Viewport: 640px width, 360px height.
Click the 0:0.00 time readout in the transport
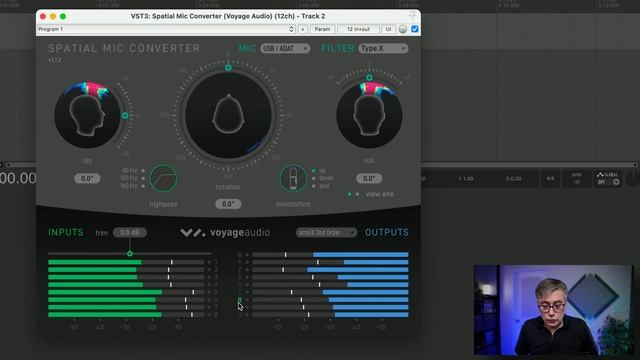(513, 179)
